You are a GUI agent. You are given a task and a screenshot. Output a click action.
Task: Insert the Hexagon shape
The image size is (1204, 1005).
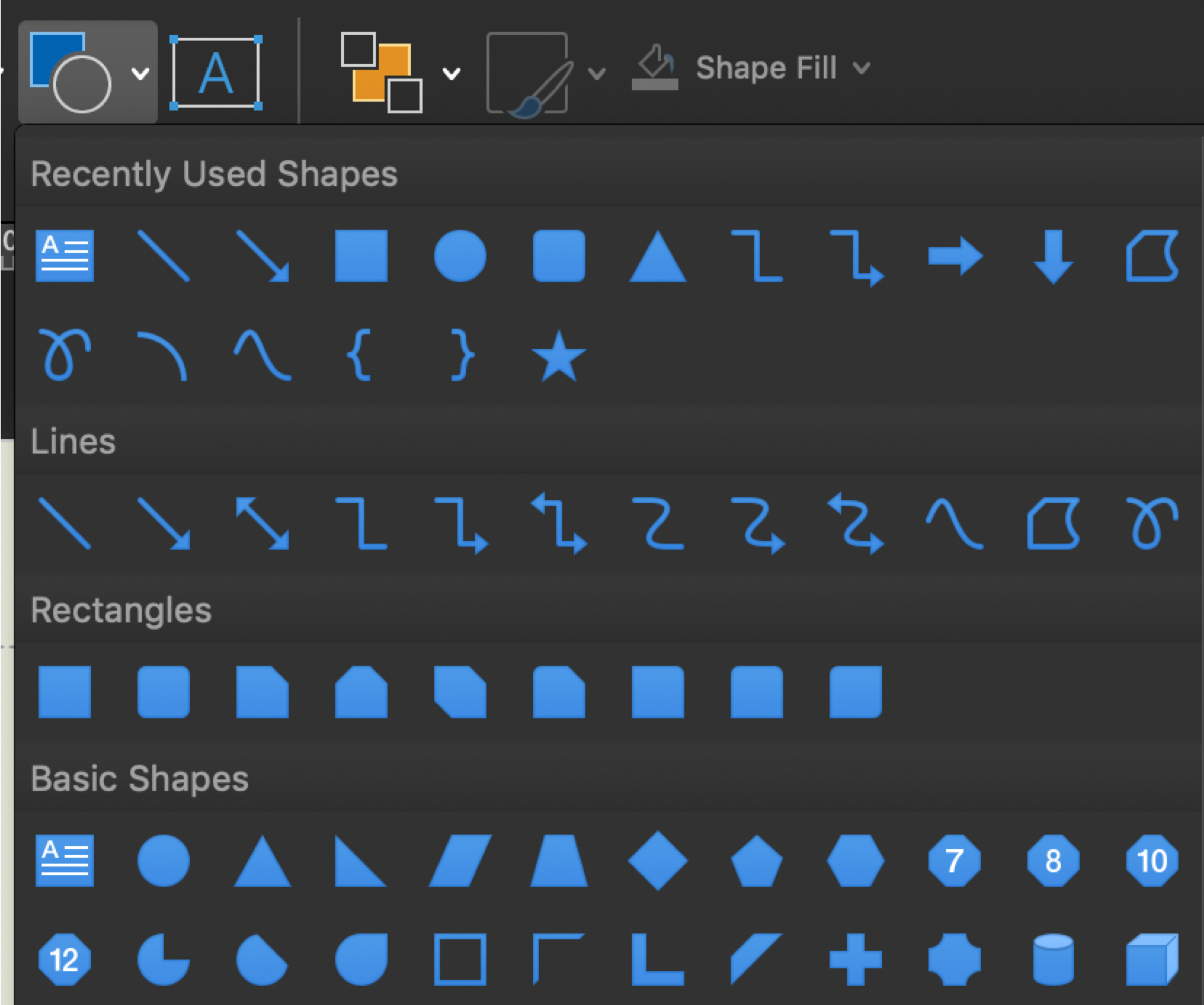(856, 861)
